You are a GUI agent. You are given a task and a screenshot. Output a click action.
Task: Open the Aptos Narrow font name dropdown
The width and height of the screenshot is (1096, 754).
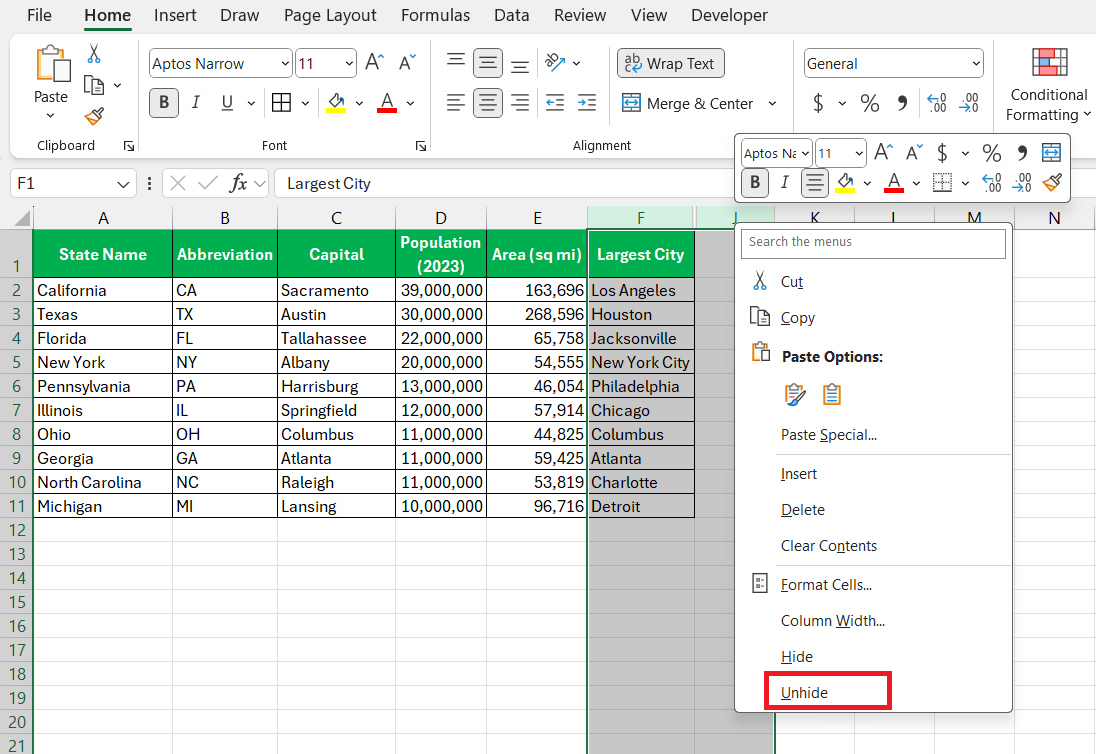(x=283, y=64)
